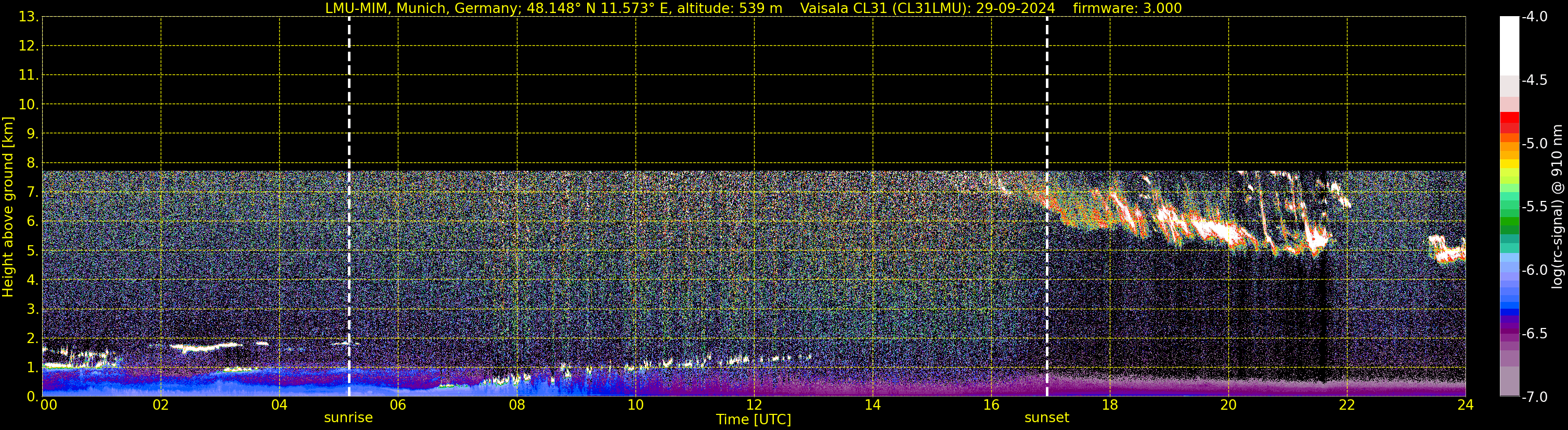The image size is (1568, 430).
Task: Click the "6." height axis tick label
Action: click(32, 222)
